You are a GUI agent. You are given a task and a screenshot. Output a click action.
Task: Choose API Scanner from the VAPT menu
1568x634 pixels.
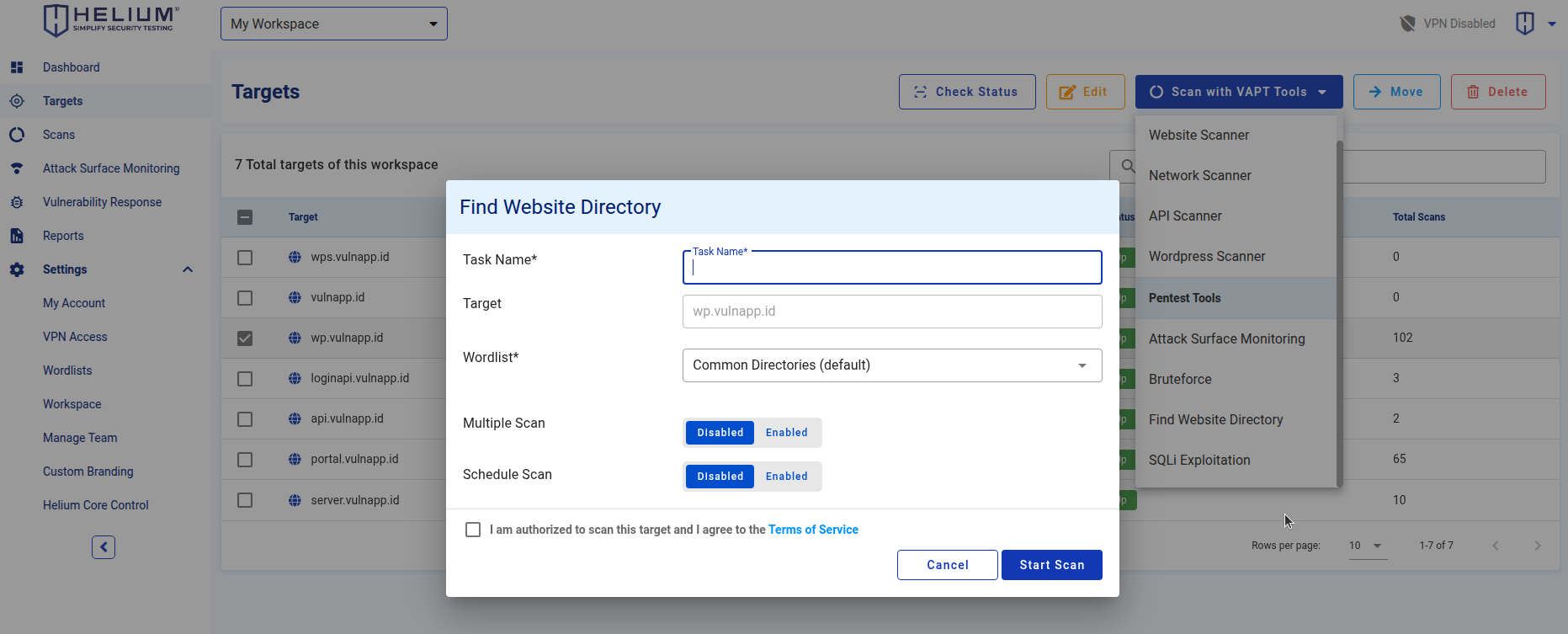pyautogui.click(x=1236, y=216)
